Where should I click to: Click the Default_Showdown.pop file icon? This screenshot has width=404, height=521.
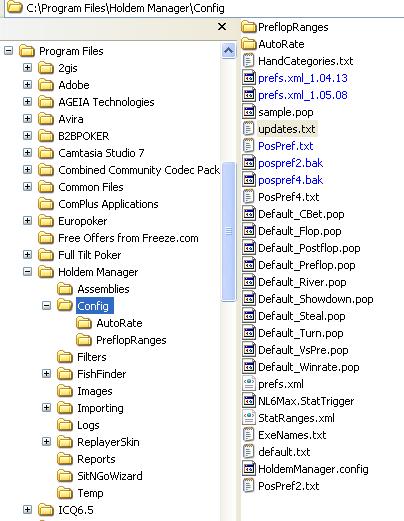248,299
